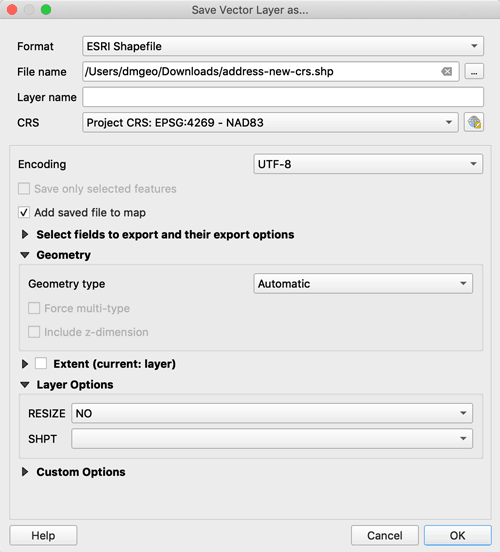
Task: Open the Format dropdown
Action: coord(283,46)
